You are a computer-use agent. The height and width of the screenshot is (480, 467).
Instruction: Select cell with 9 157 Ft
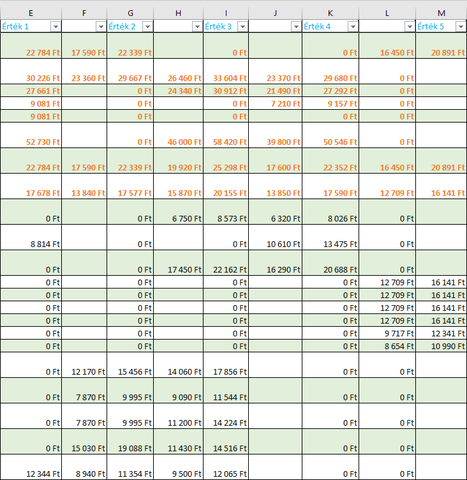[330, 103]
